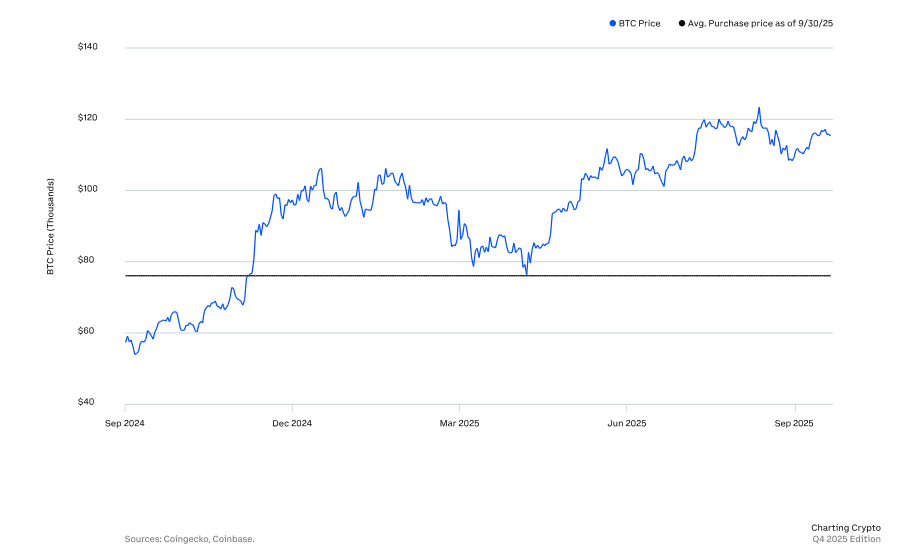Click the black Avg. Purchase price legend dot
The width and height of the screenshot is (902, 556).
(x=683, y=23)
